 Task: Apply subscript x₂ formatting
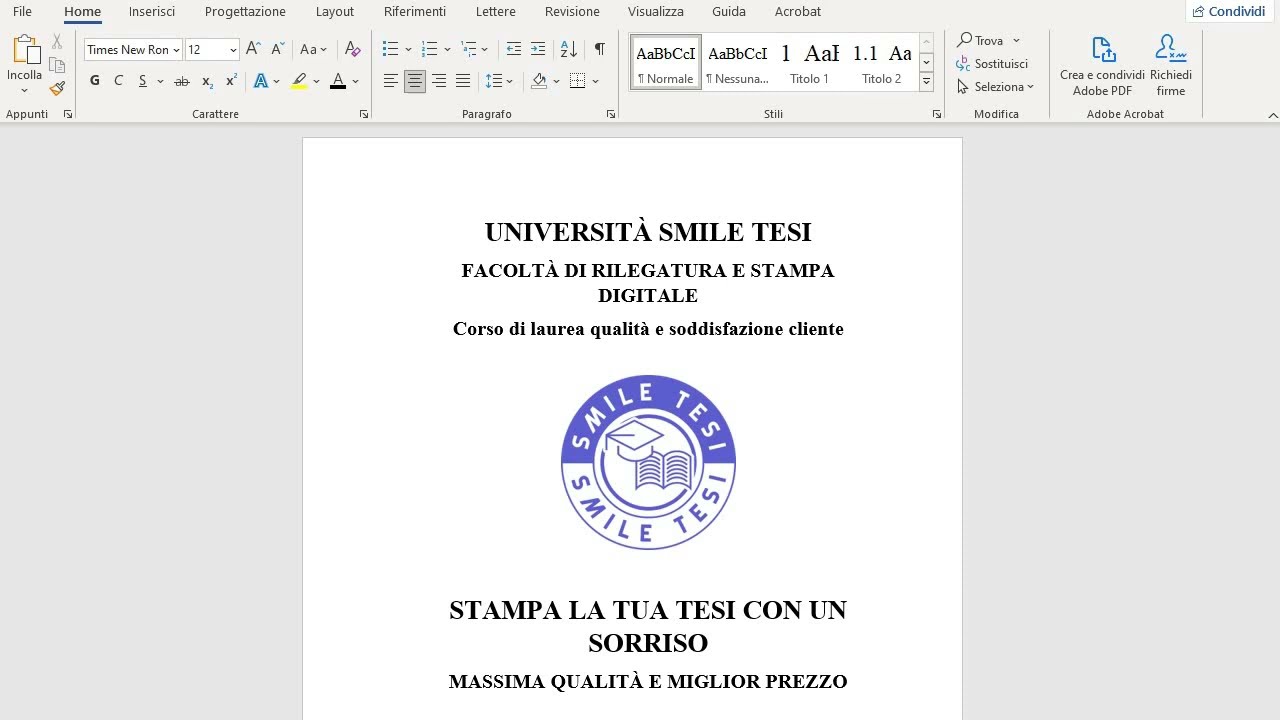click(x=207, y=81)
